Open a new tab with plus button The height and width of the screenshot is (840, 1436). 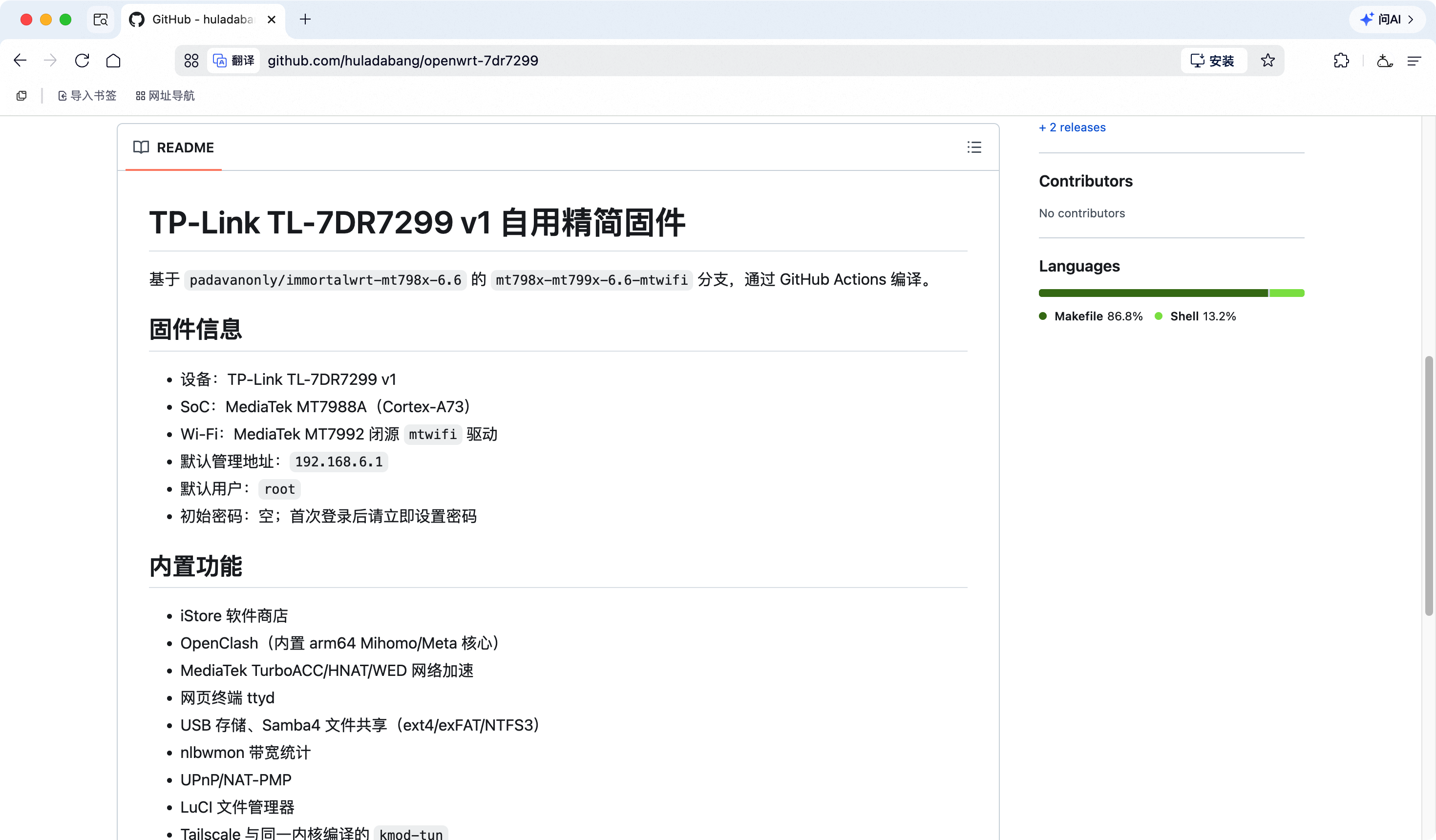(x=305, y=20)
